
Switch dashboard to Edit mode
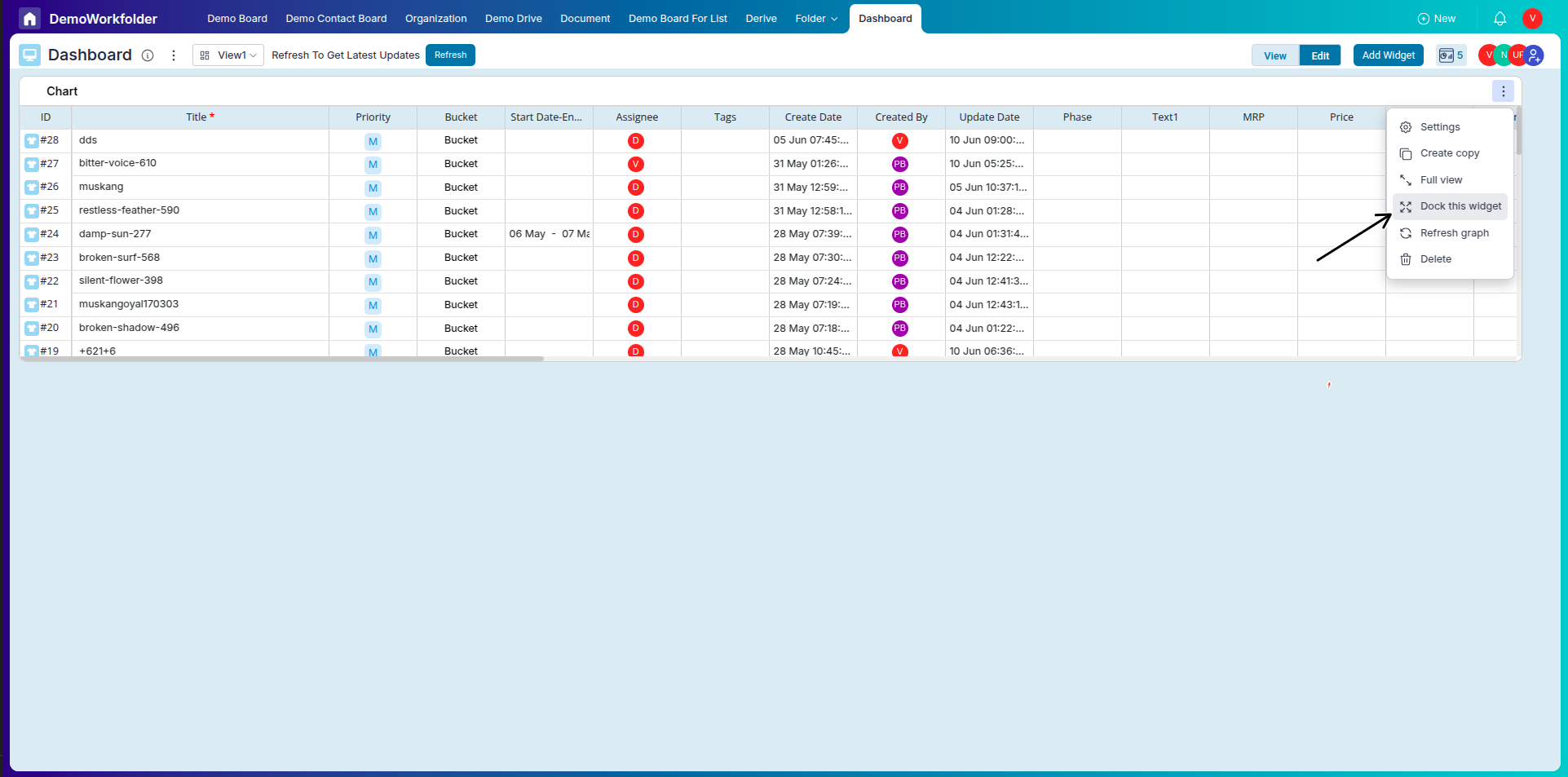coord(1320,55)
